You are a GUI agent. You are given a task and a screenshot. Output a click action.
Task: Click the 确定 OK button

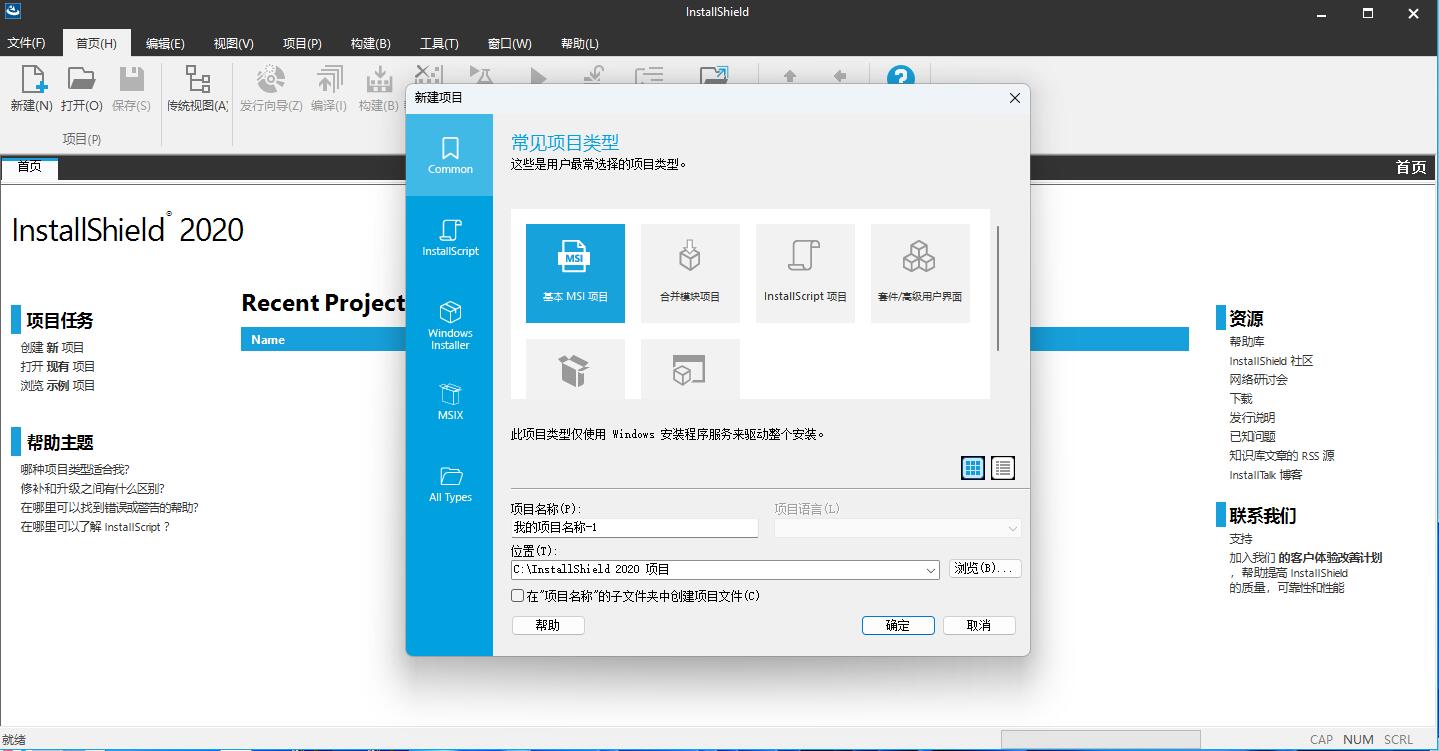pyautogui.click(x=898, y=625)
